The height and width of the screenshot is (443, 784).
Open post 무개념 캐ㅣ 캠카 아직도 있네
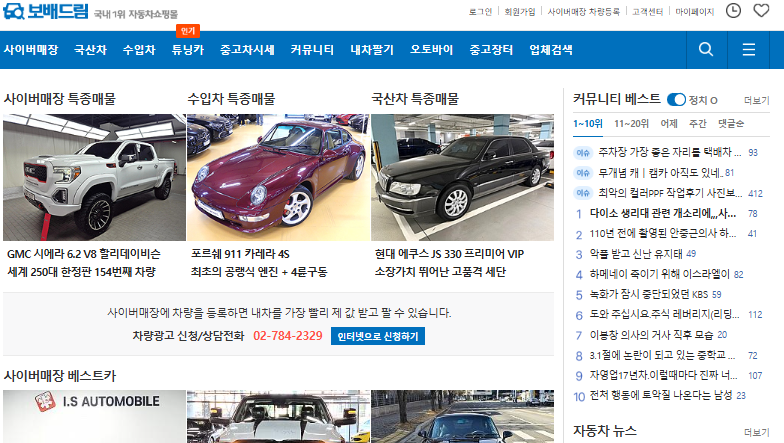(660, 172)
